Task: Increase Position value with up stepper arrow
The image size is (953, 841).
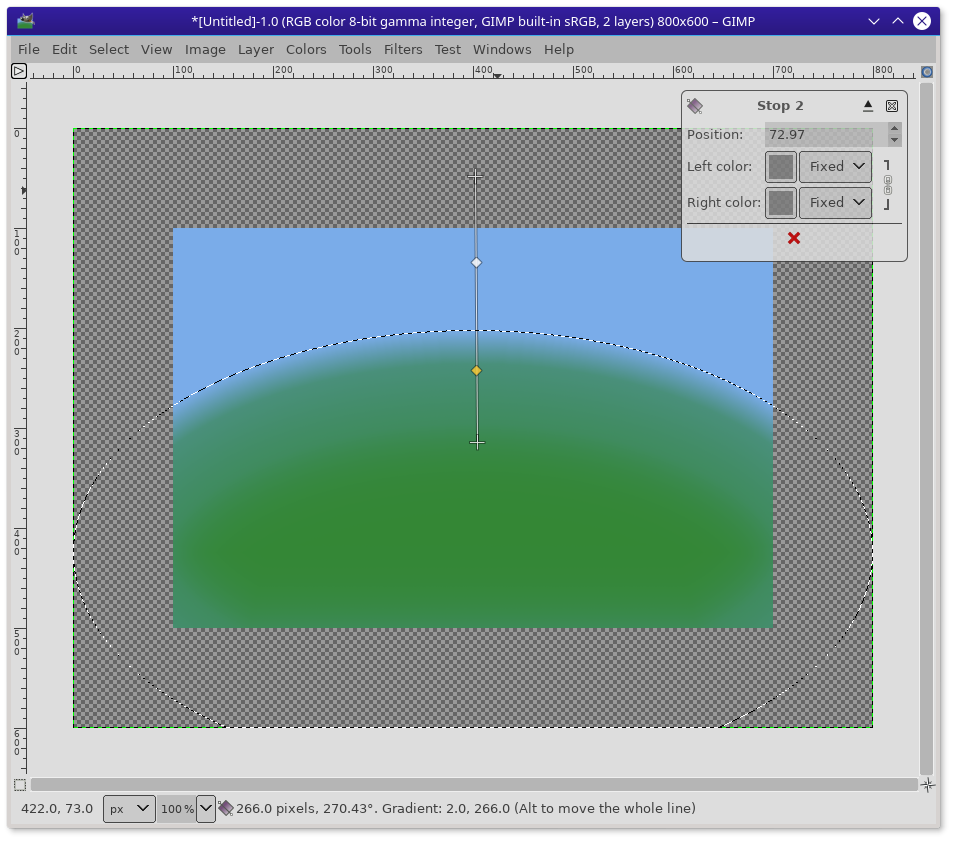Action: [894, 129]
